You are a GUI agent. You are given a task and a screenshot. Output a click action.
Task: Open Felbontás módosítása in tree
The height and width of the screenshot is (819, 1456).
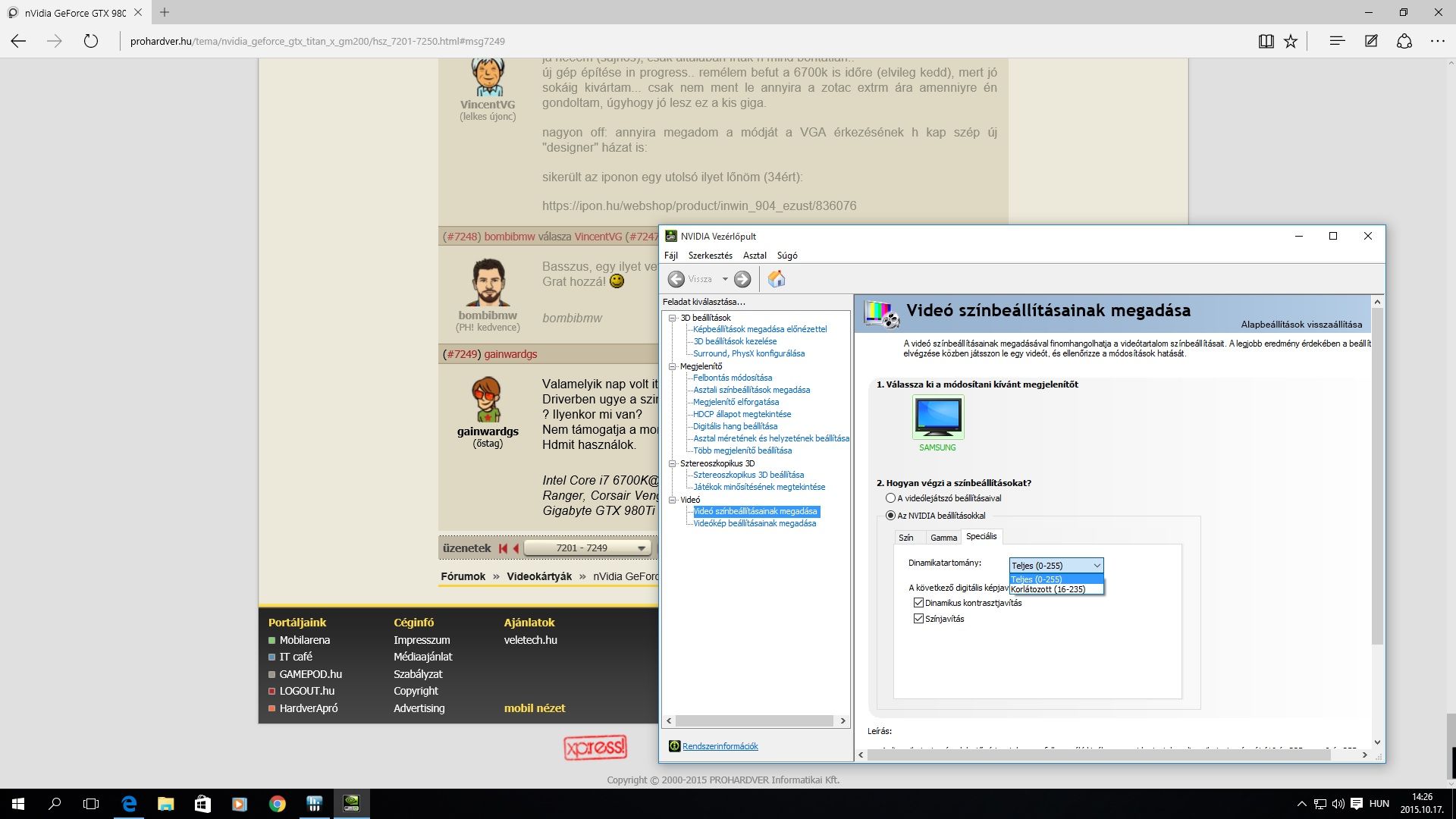click(x=733, y=378)
